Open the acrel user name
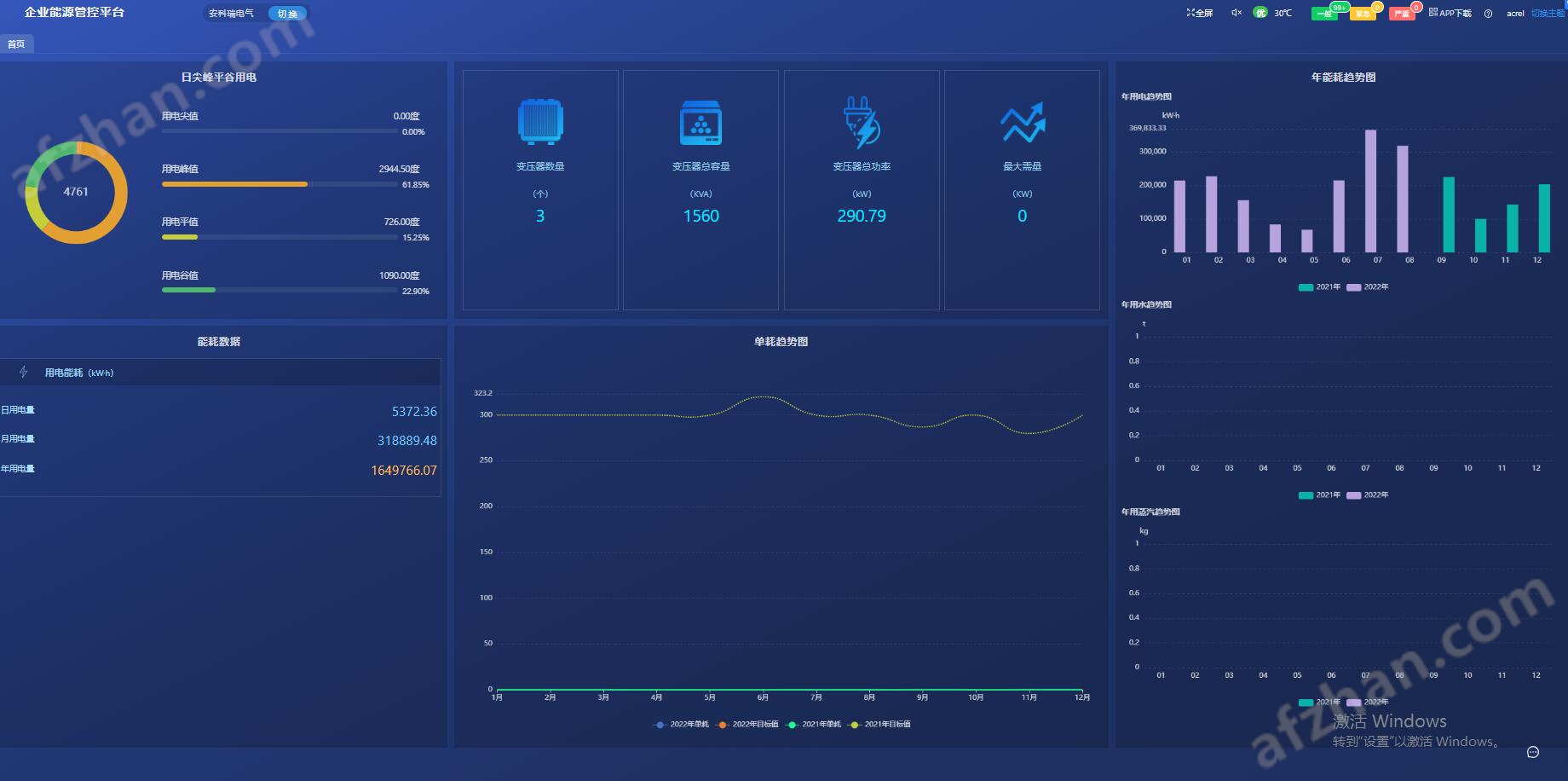The width and height of the screenshot is (1568, 781). click(x=1515, y=14)
